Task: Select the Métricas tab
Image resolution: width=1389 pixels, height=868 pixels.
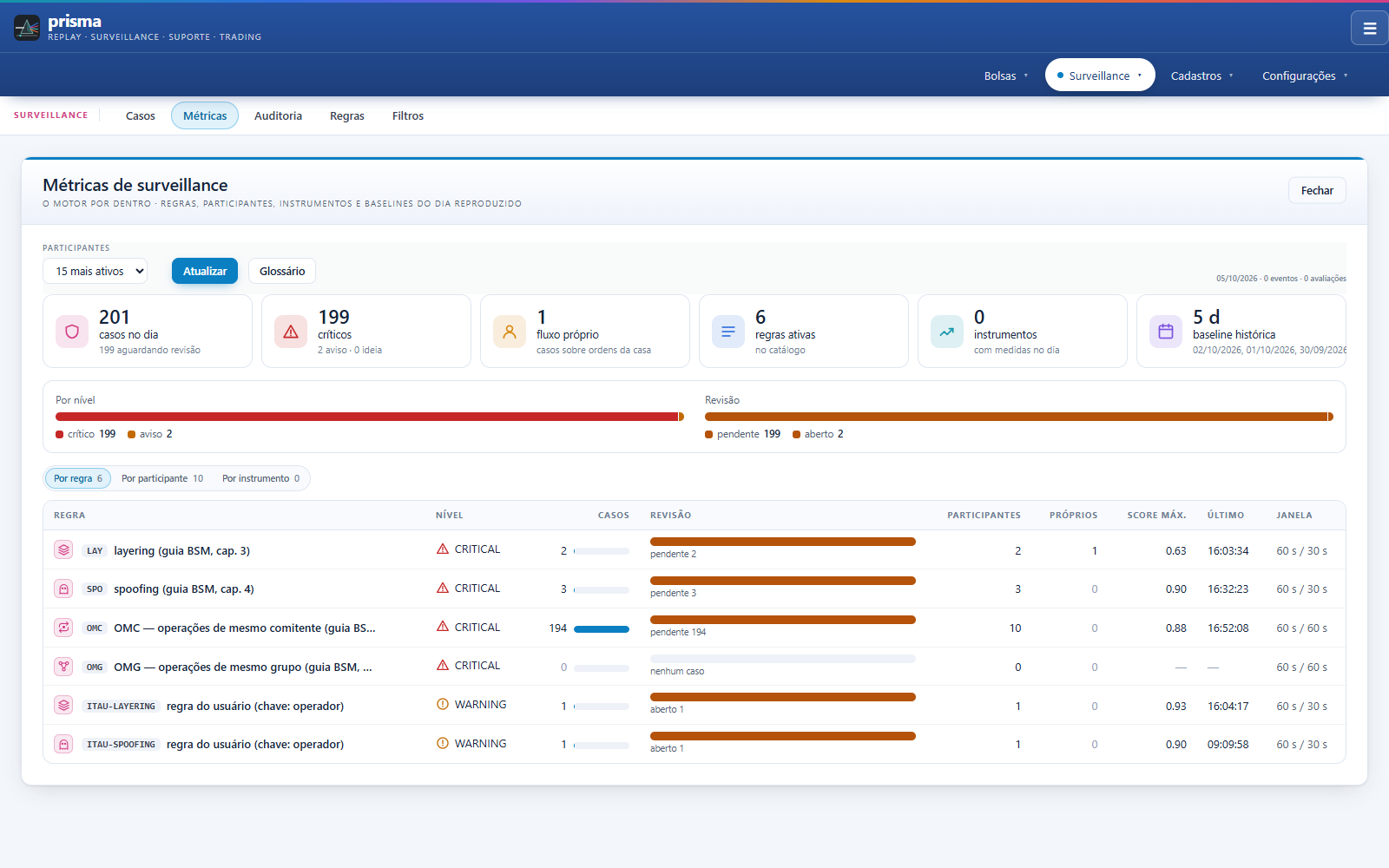Action: [205, 115]
